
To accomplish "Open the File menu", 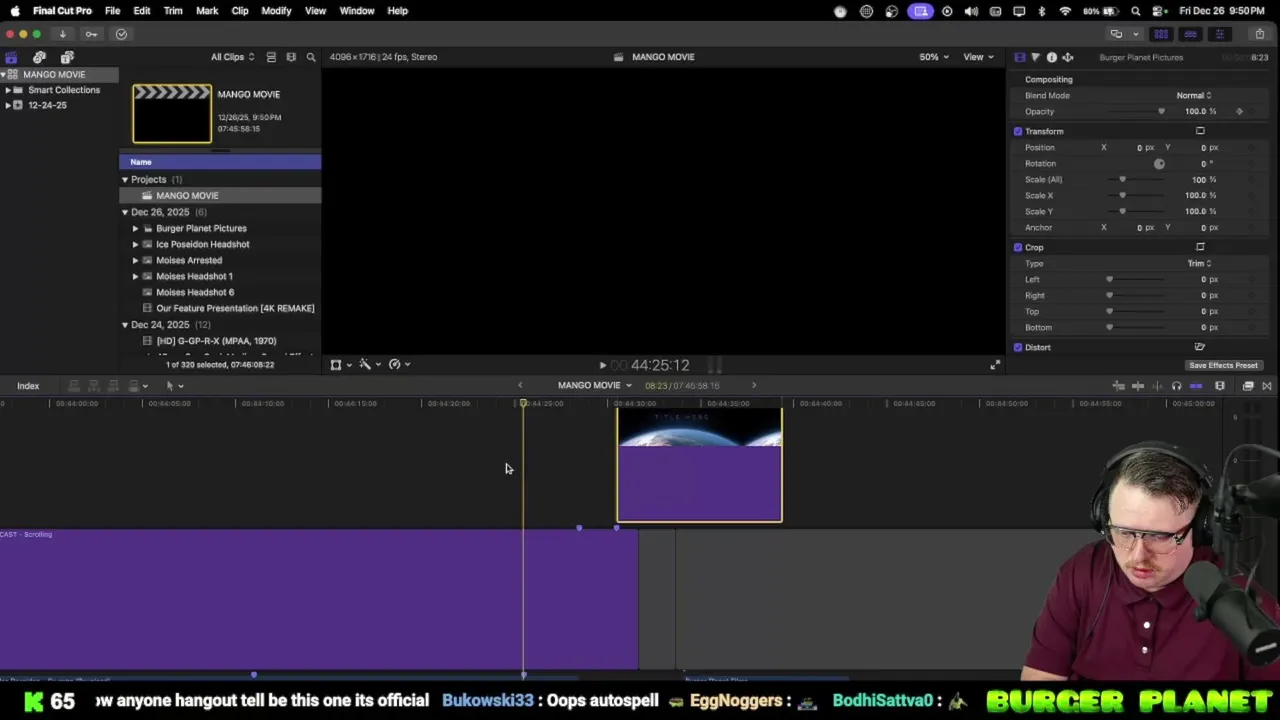I will (113, 11).
